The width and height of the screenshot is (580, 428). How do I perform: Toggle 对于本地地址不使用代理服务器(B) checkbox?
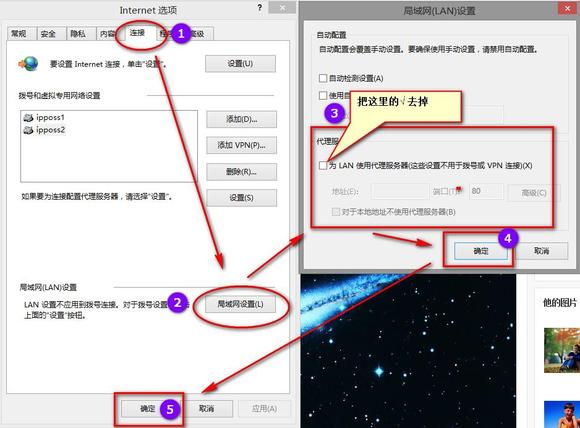pyautogui.click(x=336, y=212)
